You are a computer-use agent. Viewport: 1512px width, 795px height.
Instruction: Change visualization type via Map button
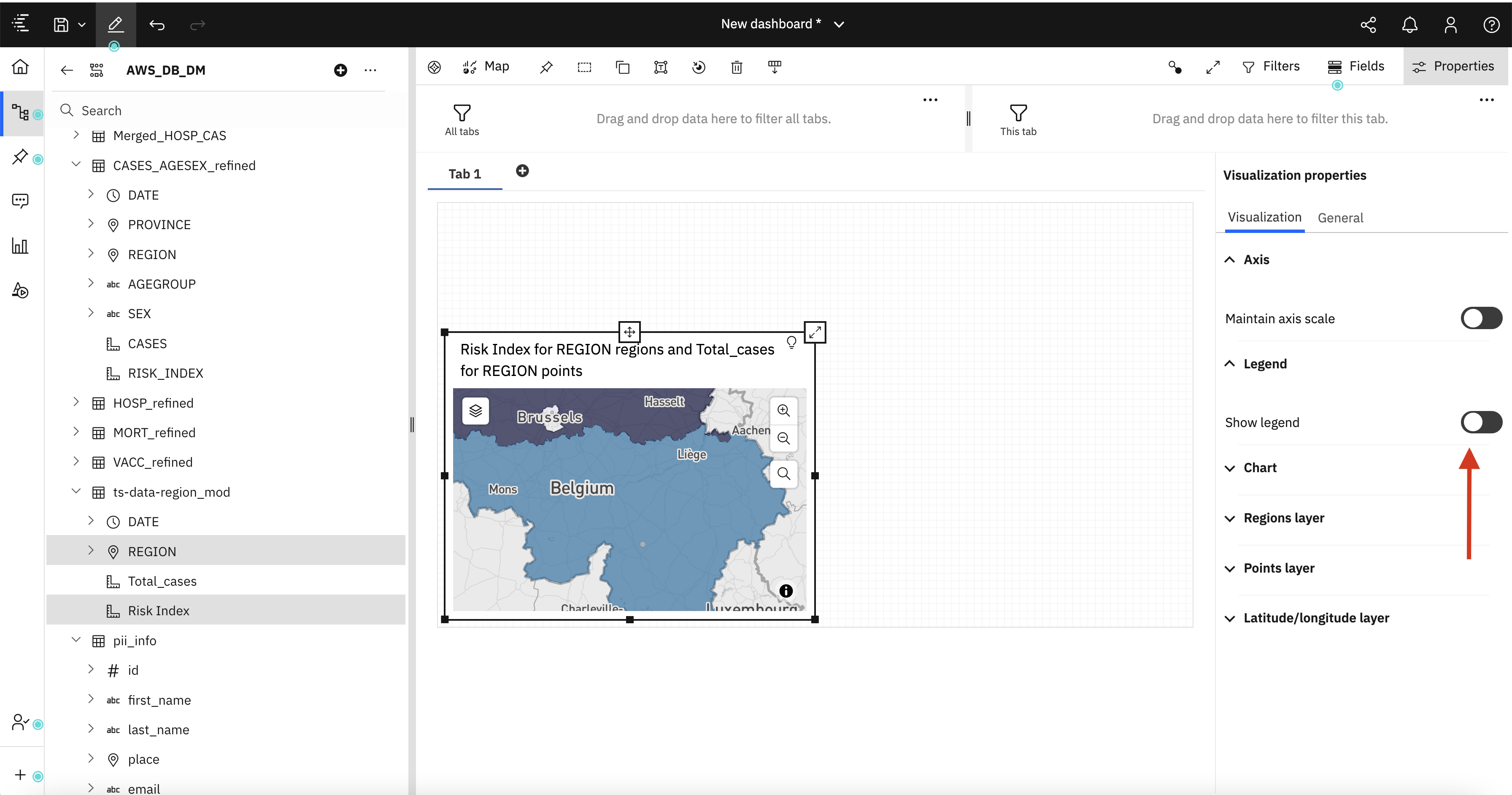tap(486, 66)
